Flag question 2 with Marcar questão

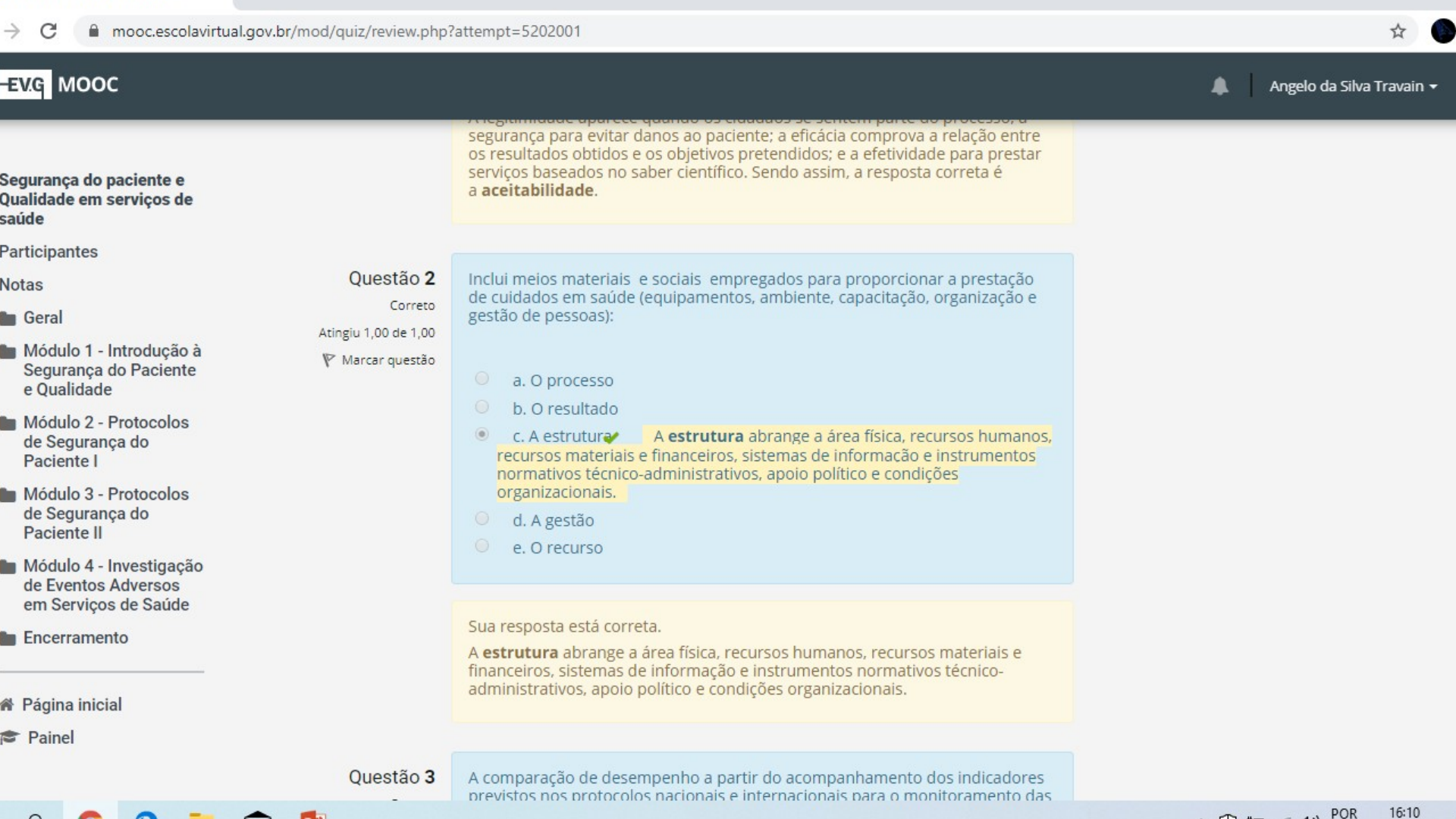[388, 360]
